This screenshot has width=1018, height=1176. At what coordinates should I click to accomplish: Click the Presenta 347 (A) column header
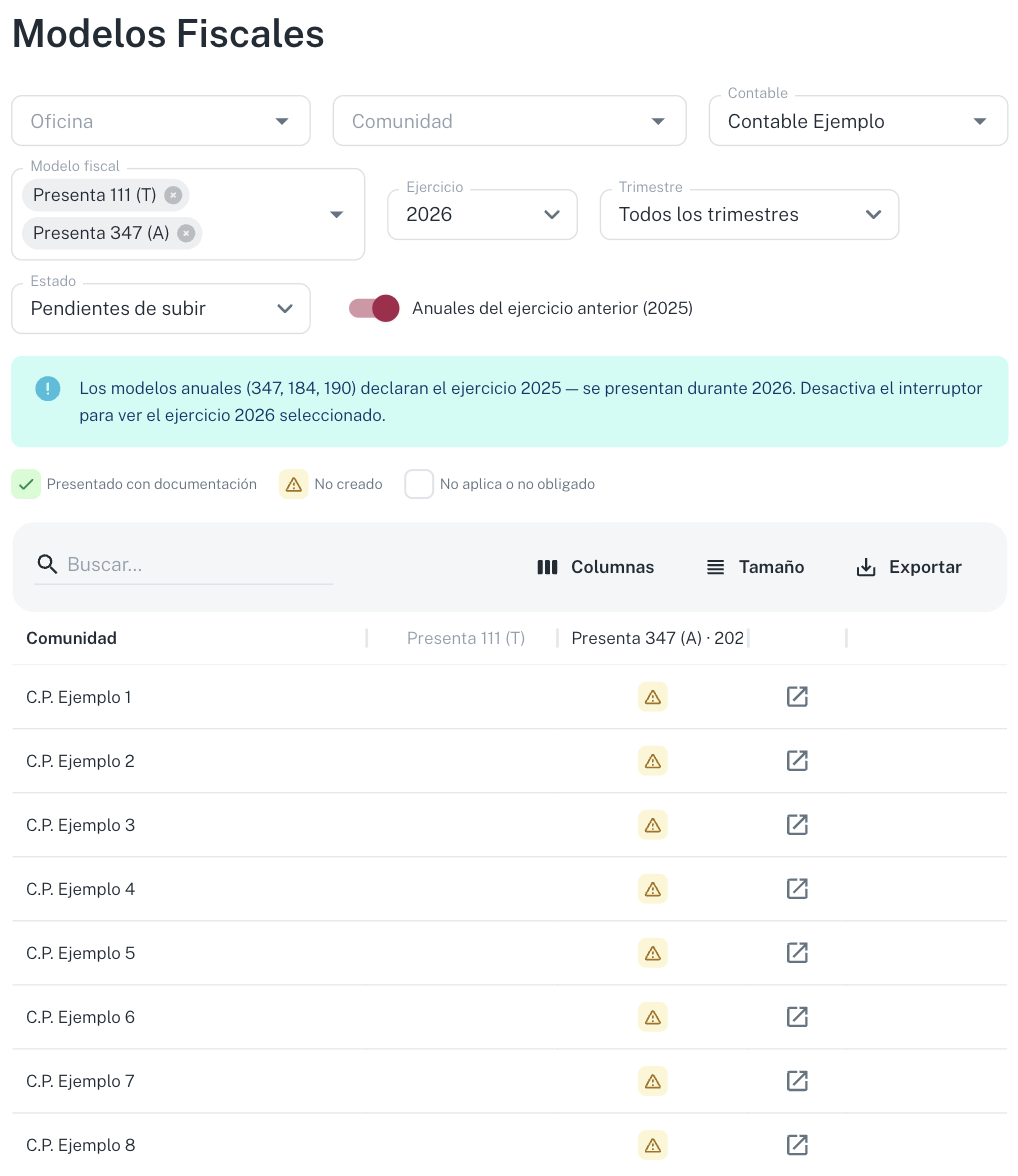click(x=658, y=638)
